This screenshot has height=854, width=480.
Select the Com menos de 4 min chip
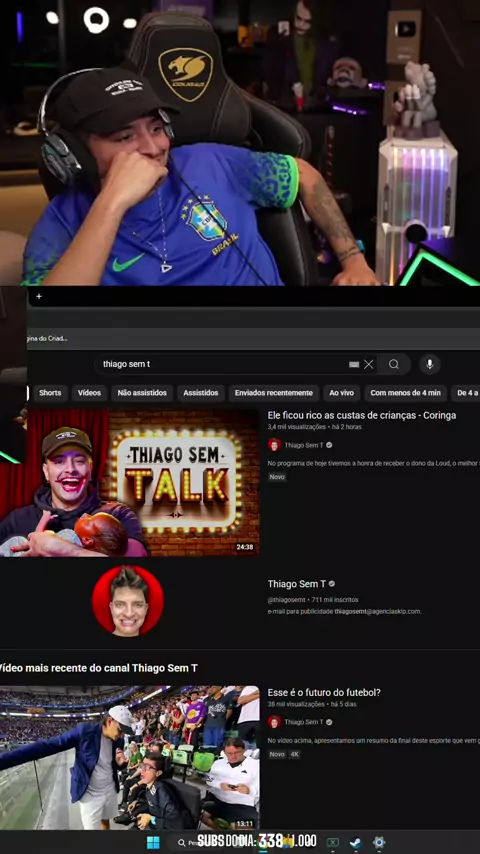405,393
